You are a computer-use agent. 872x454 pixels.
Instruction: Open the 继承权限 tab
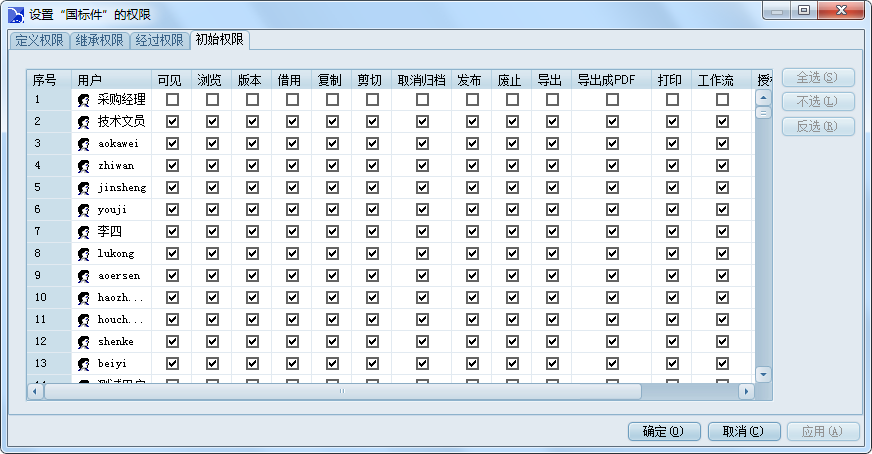point(99,41)
